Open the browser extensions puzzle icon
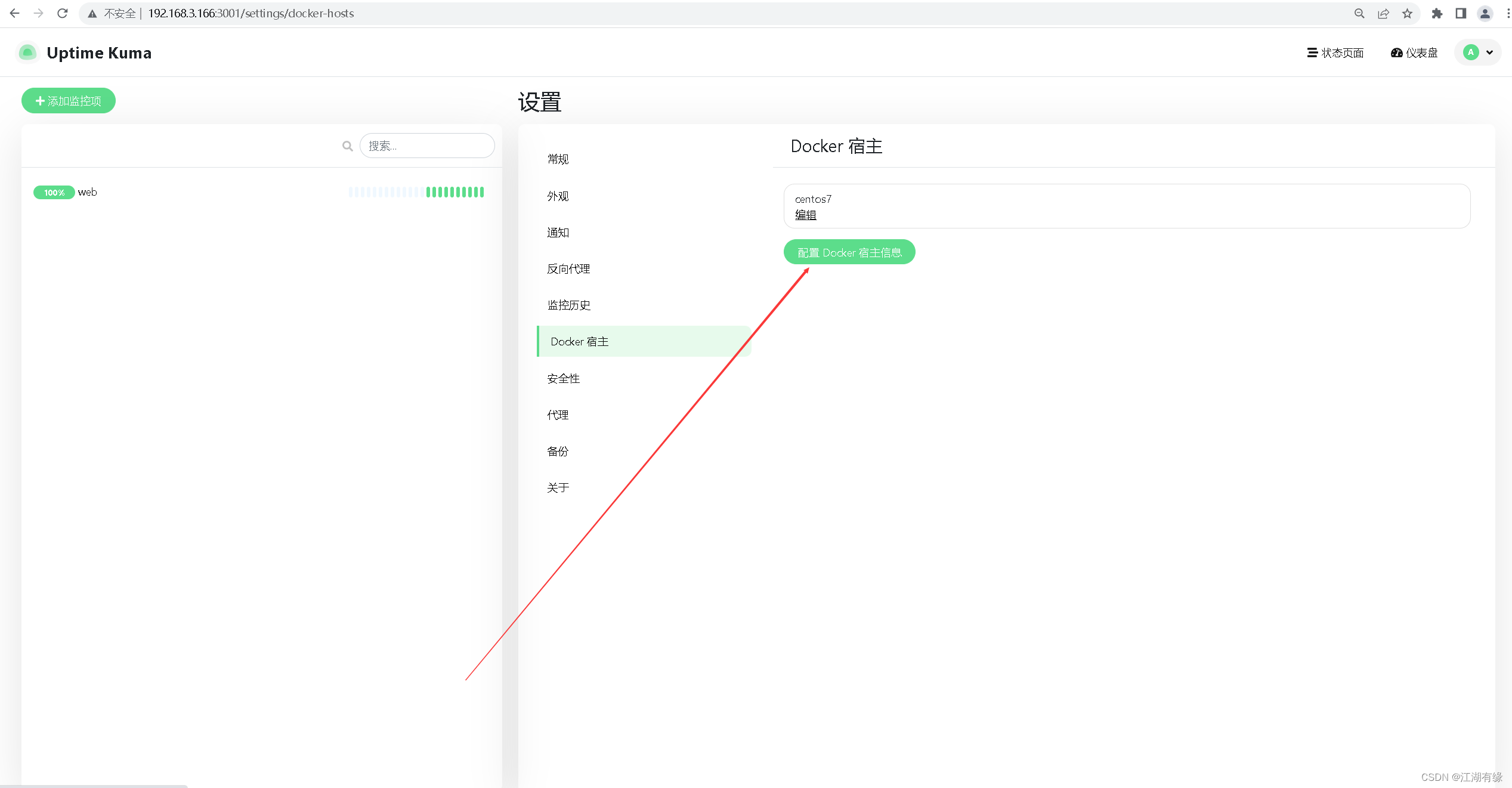1512x788 pixels. pyautogui.click(x=1437, y=13)
